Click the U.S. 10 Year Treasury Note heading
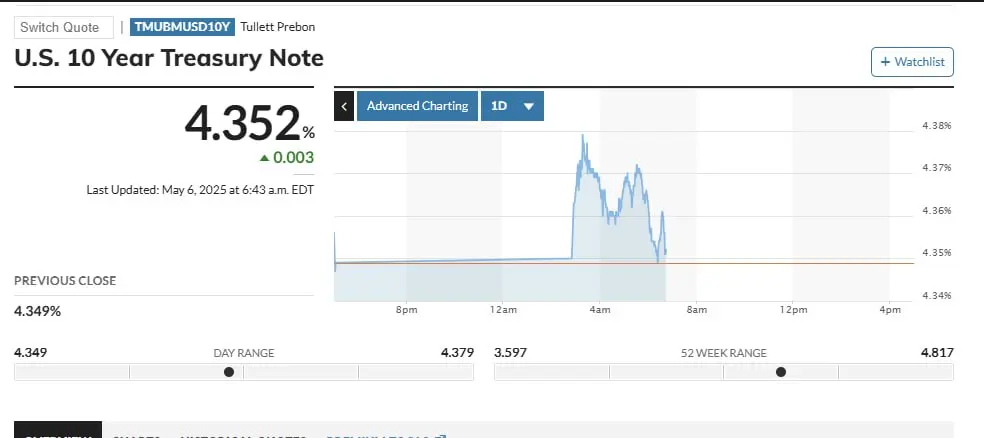 tap(169, 58)
